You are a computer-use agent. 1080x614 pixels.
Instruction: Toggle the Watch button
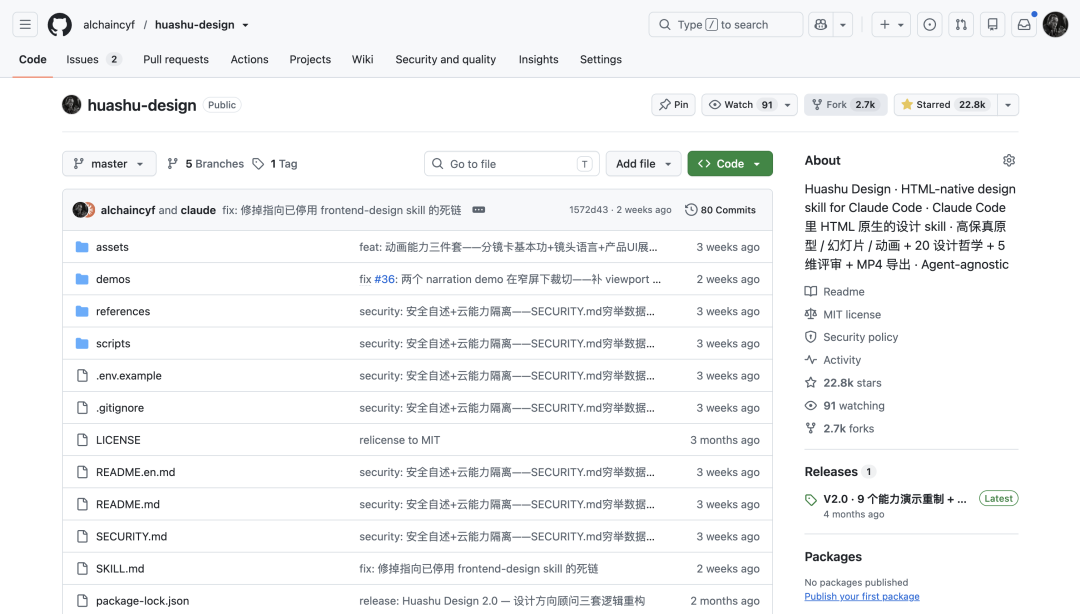(x=740, y=105)
